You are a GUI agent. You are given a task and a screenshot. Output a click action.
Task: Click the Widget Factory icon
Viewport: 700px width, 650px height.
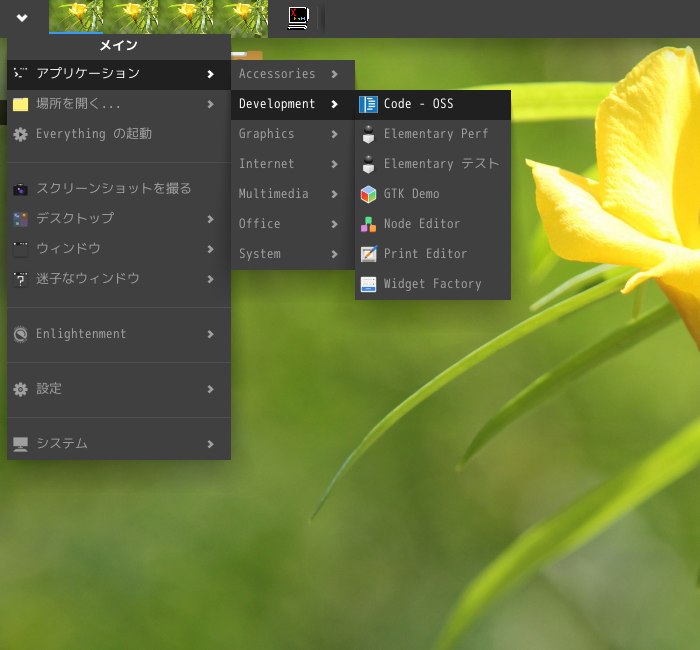click(x=368, y=284)
